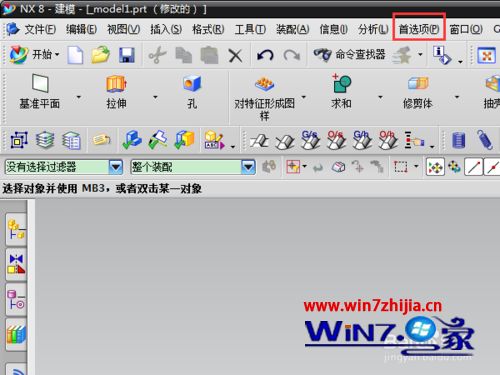The image size is (500, 375).
Task: Expand dropdown arrow after command finder
Action: pyautogui.click(x=420, y=54)
